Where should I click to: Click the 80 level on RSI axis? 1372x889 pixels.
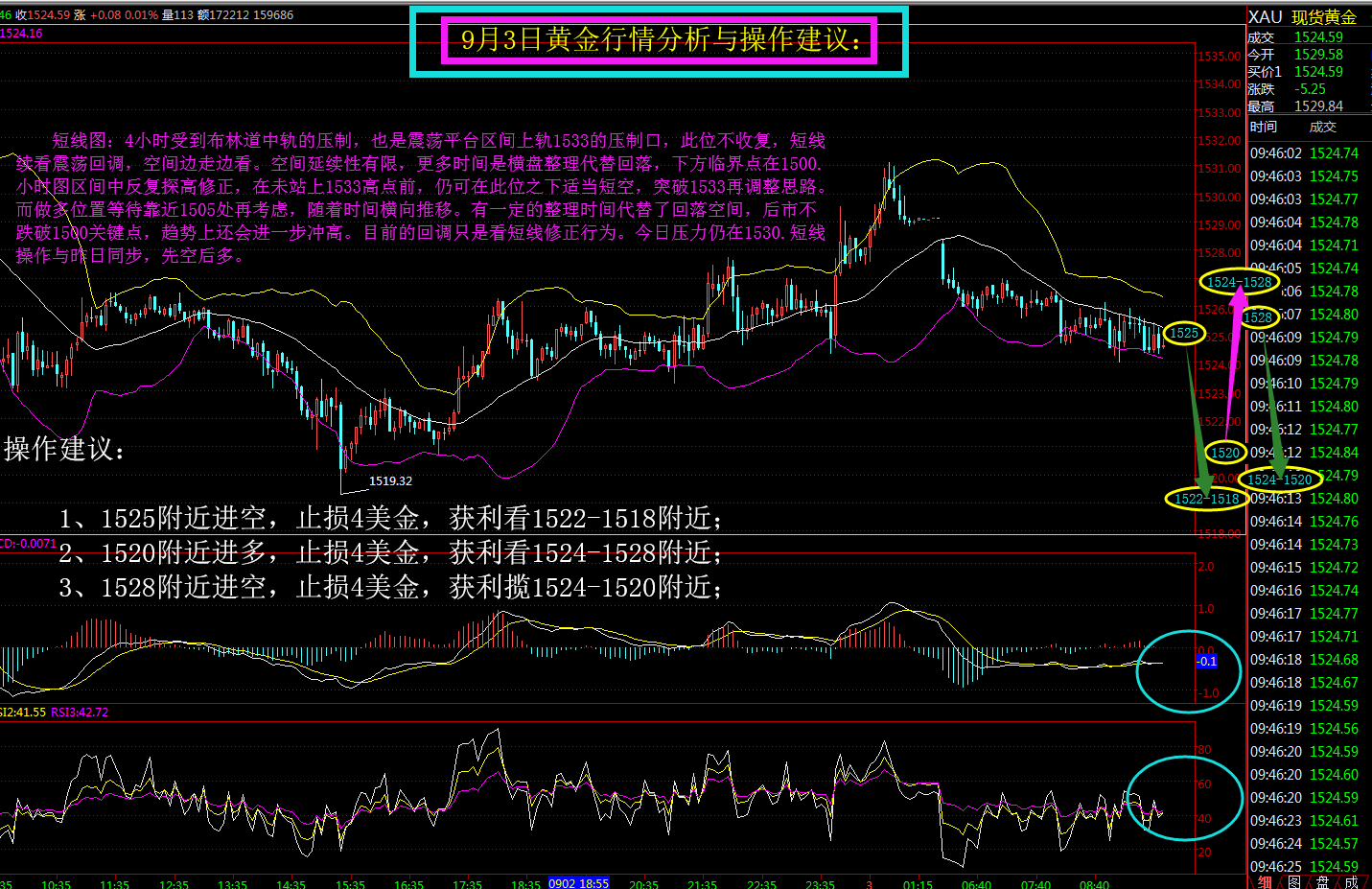click(1204, 750)
